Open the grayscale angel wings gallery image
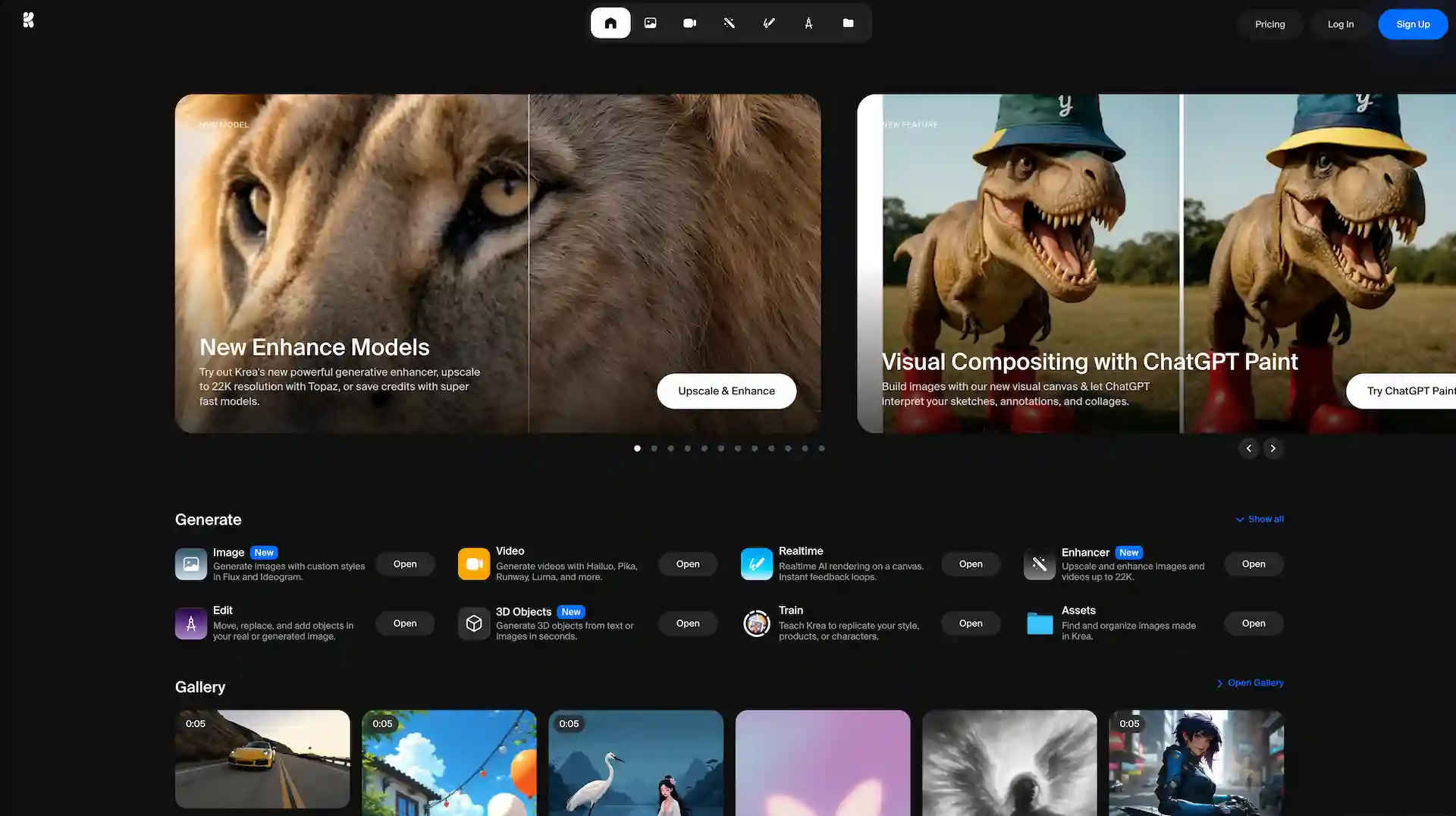This screenshot has height=816, width=1456. [x=1009, y=763]
